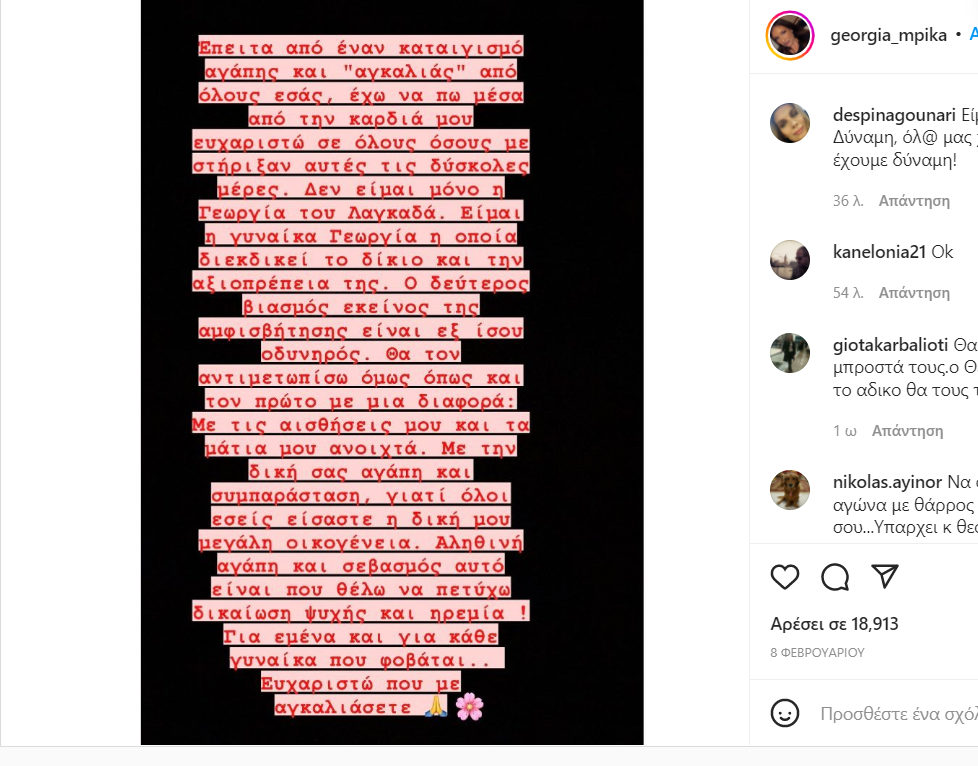The height and width of the screenshot is (766, 978).
Task: Open the giotakarbalioti username link
Action: point(890,345)
